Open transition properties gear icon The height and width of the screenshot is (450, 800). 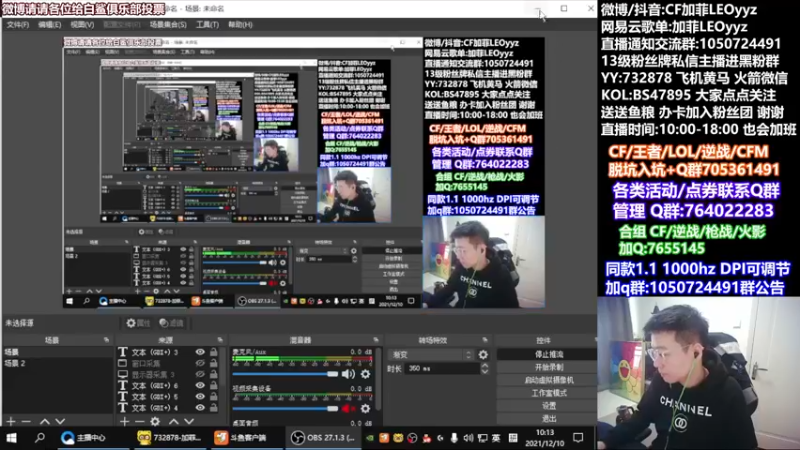483,355
